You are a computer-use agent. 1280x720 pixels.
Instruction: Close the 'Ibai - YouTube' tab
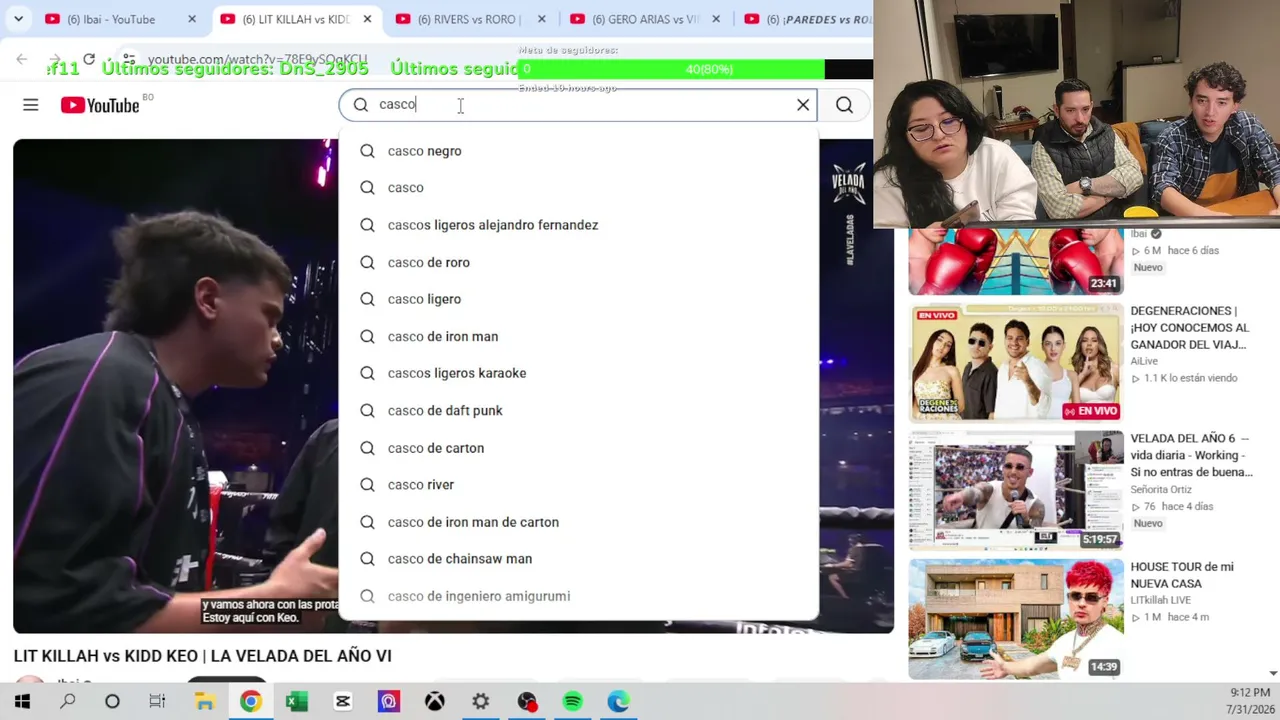(x=192, y=19)
